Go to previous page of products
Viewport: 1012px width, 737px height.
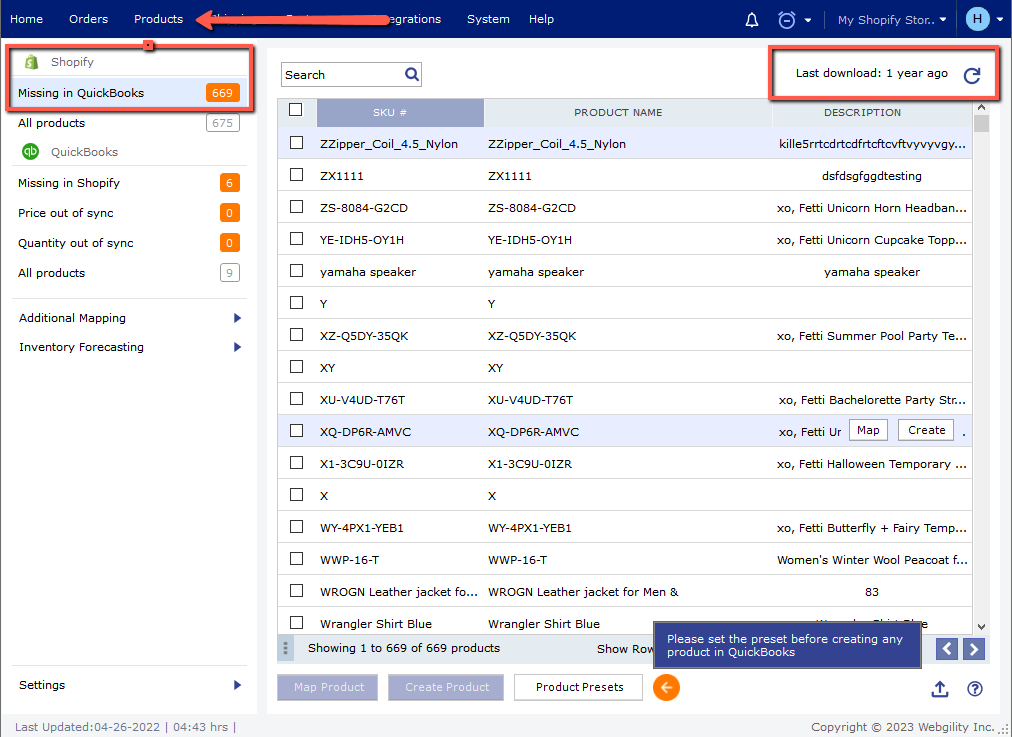947,649
